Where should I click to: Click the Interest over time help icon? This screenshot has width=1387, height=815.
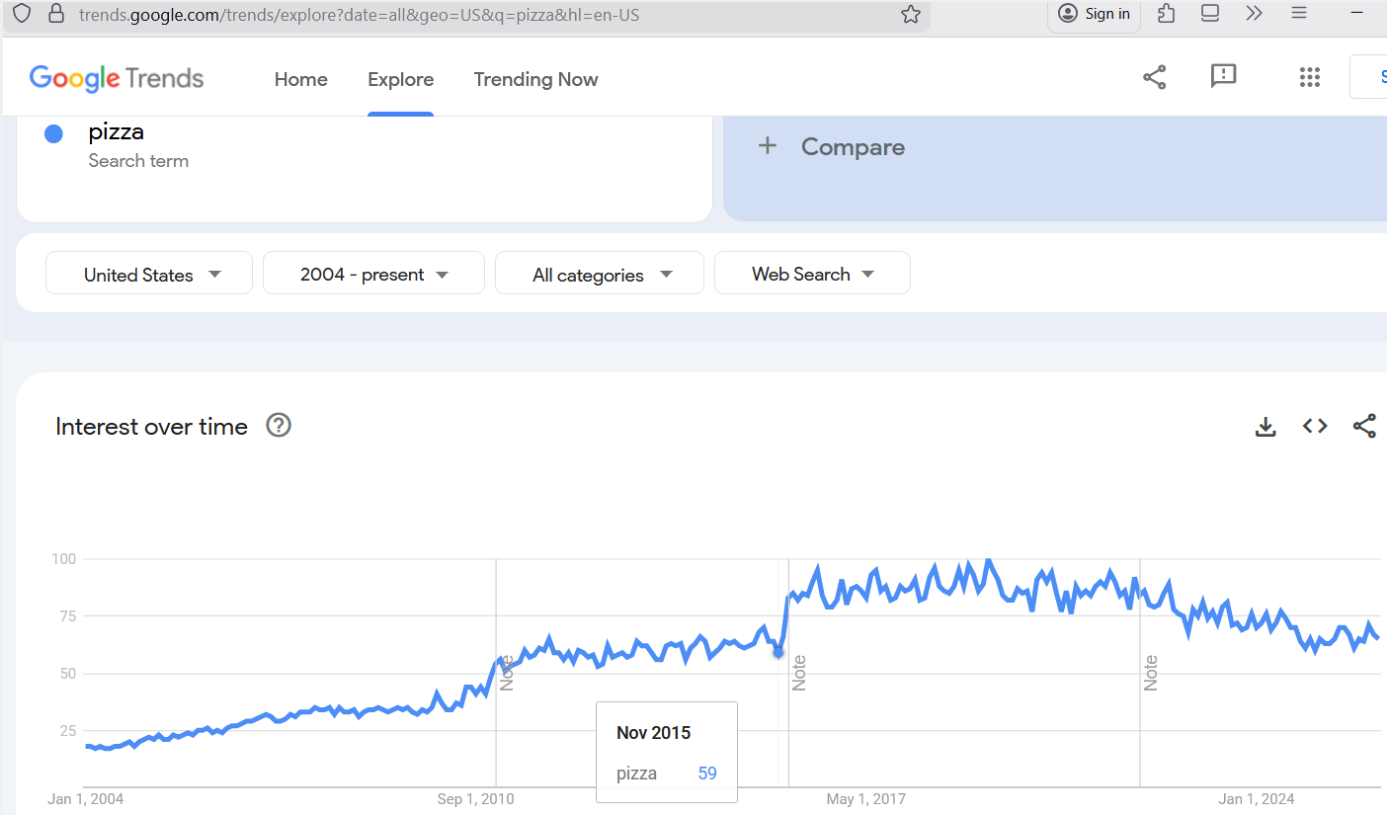tap(278, 425)
